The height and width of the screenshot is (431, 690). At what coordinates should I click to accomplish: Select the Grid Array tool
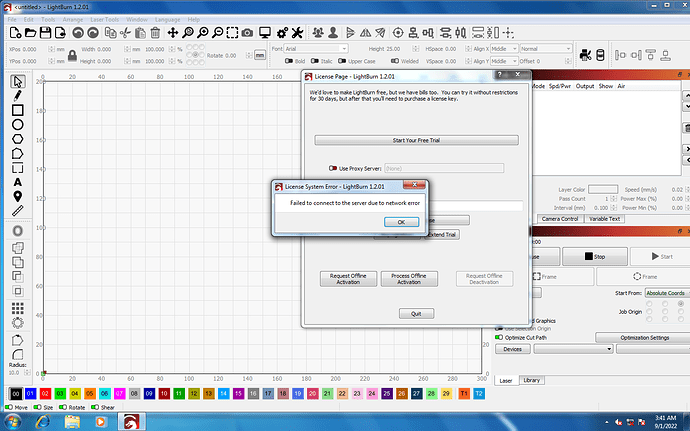click(18, 308)
